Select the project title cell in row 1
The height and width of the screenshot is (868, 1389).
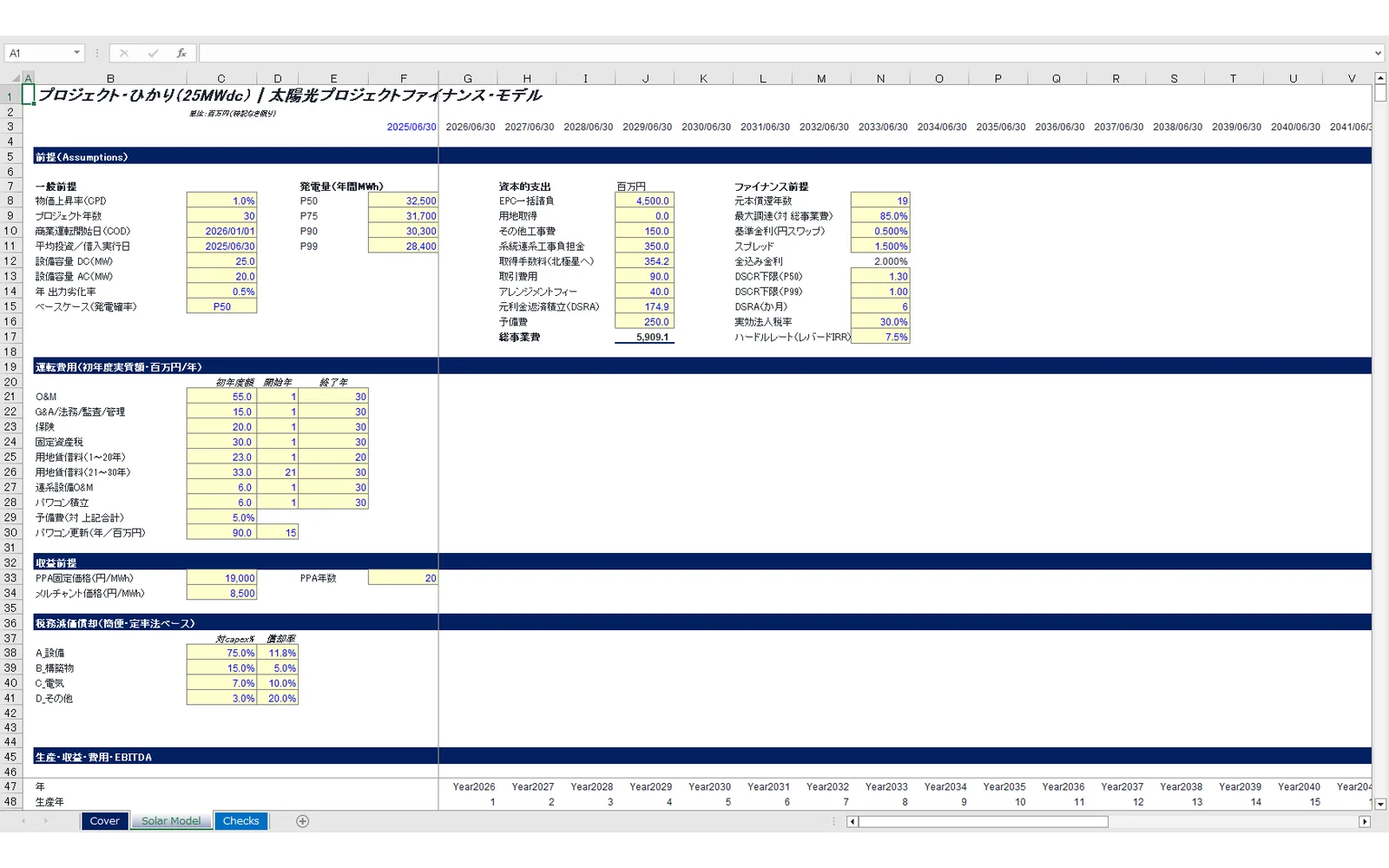click(x=290, y=95)
